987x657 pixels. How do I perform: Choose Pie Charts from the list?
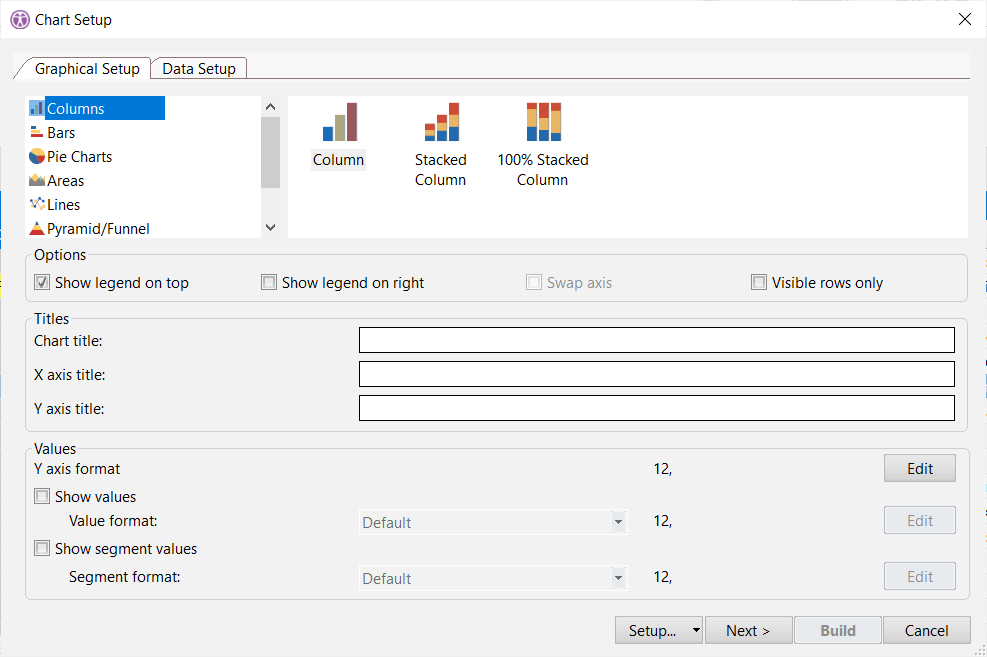[x=79, y=157]
